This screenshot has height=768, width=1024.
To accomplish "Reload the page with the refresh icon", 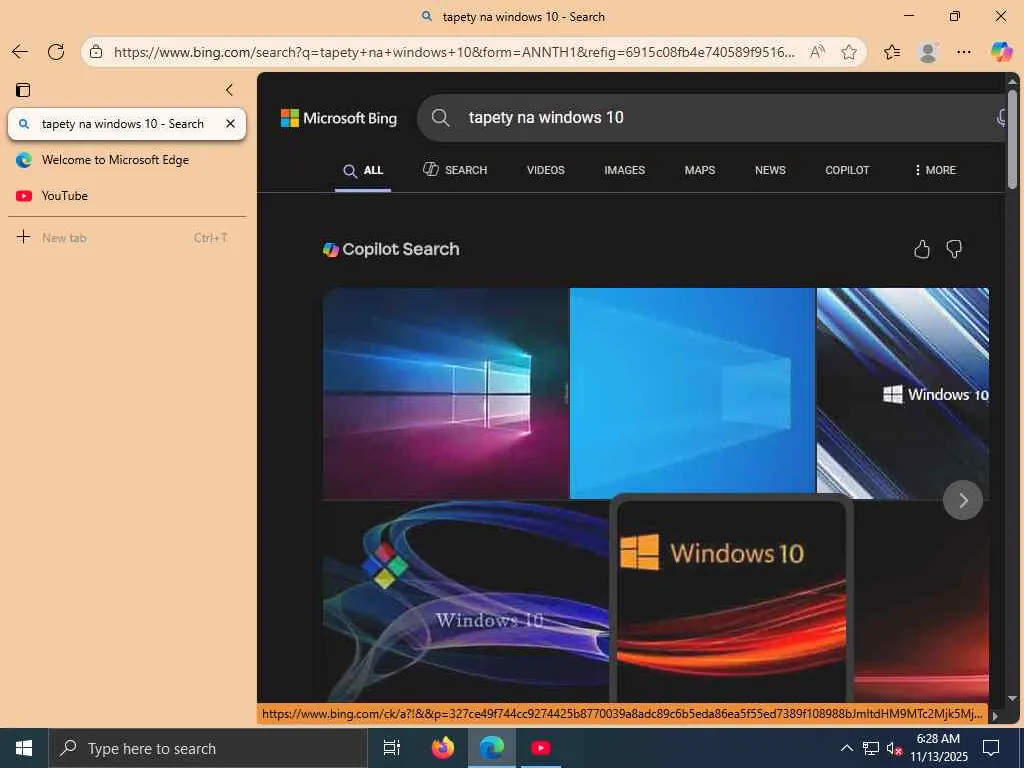I will 56,52.
